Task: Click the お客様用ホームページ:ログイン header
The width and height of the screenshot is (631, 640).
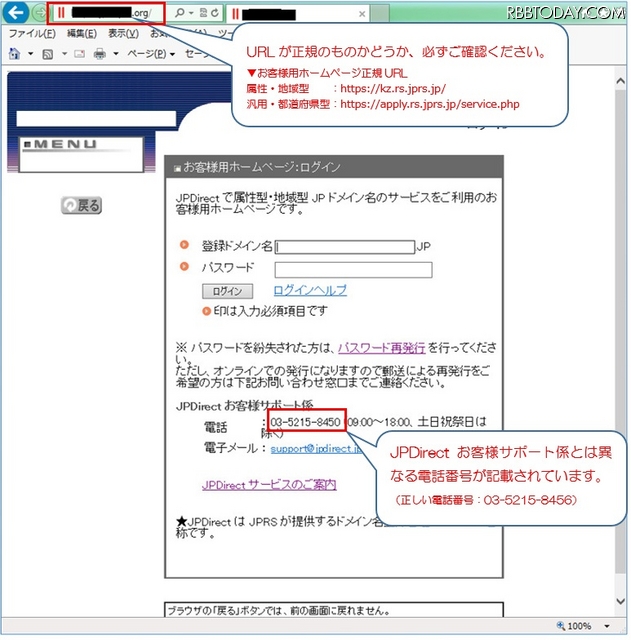Action: (x=334, y=167)
